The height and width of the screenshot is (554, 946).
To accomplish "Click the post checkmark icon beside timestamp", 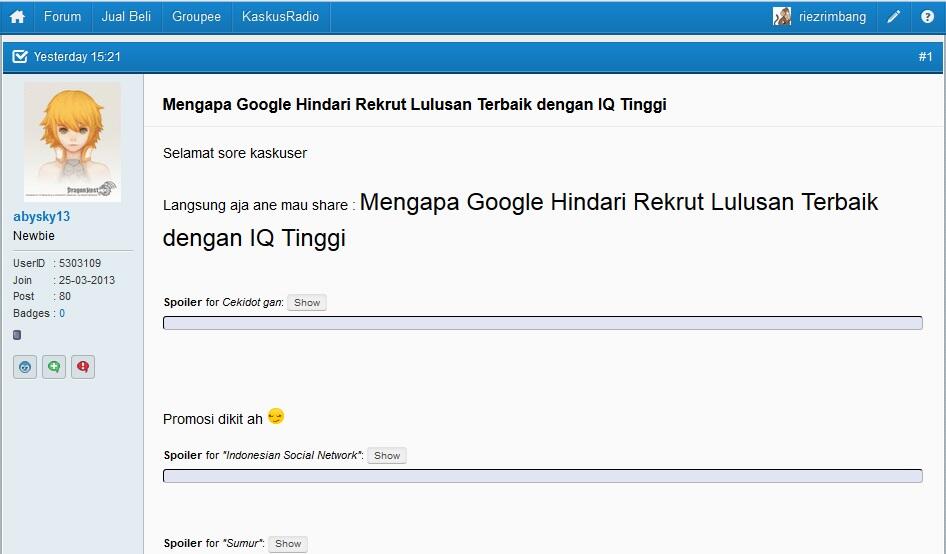I will tap(20, 56).
